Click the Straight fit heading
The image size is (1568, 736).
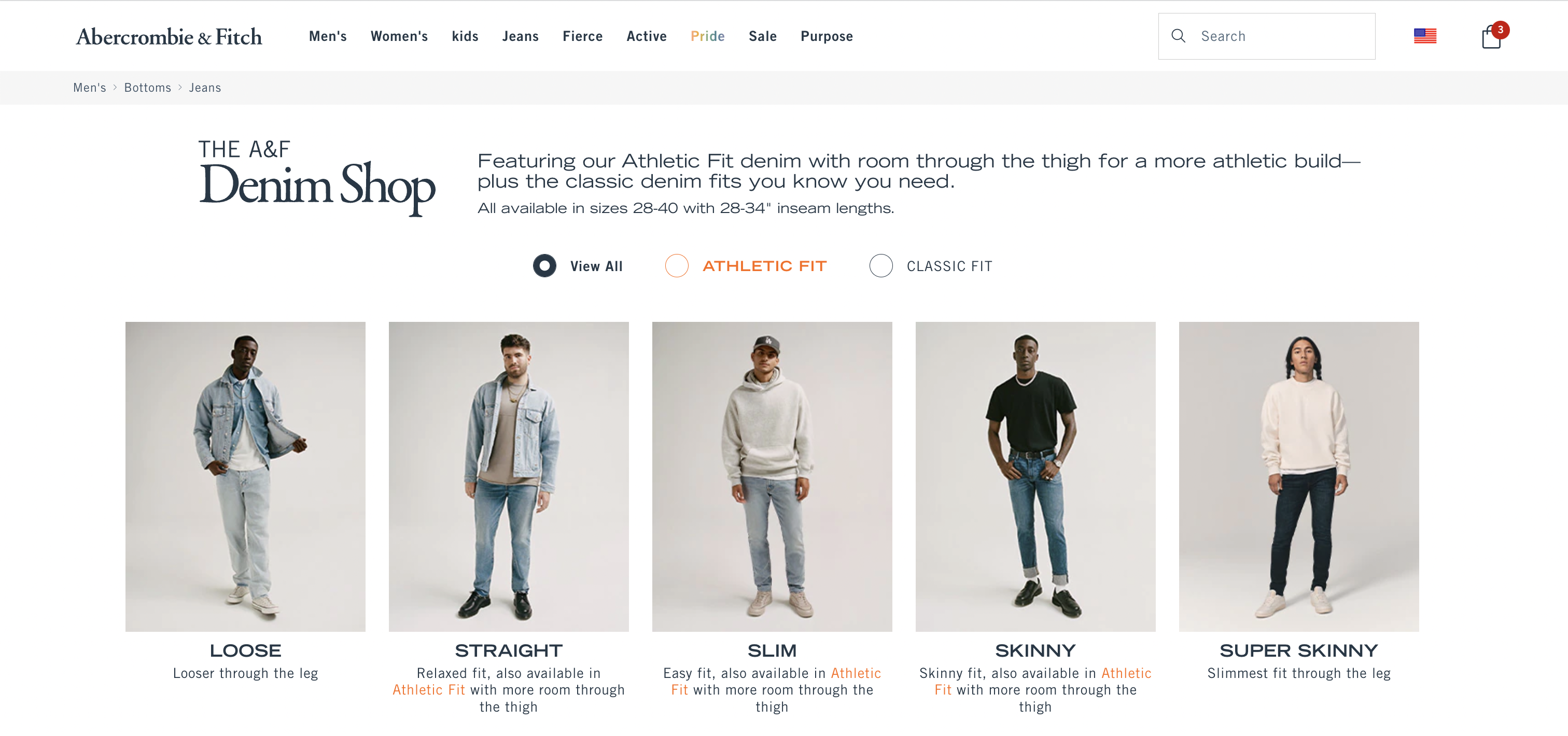(x=508, y=650)
